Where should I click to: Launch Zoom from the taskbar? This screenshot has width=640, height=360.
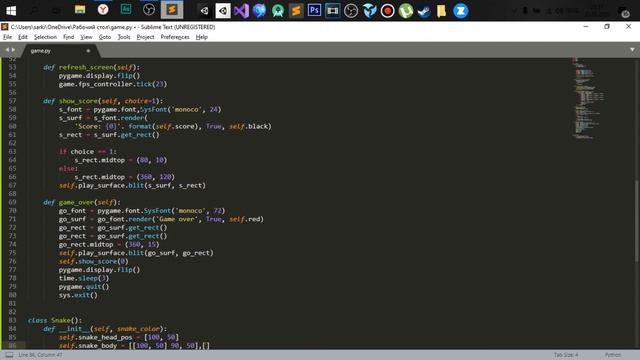pos(460,11)
